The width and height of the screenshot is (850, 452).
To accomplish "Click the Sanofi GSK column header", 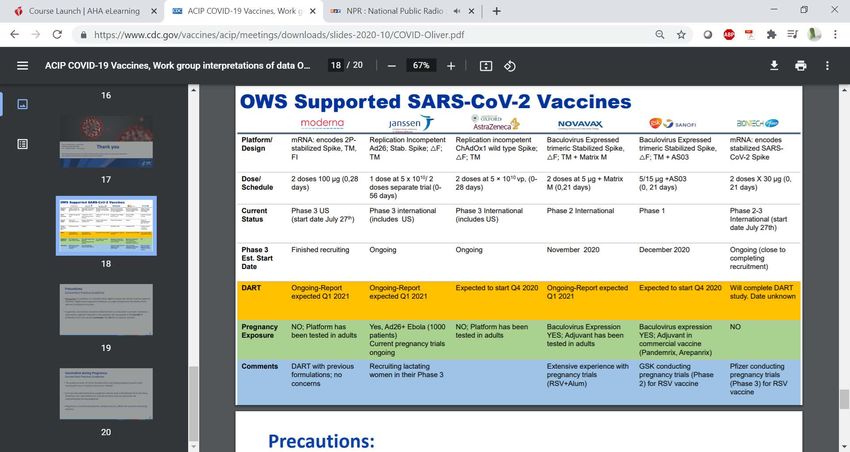I will [673, 124].
